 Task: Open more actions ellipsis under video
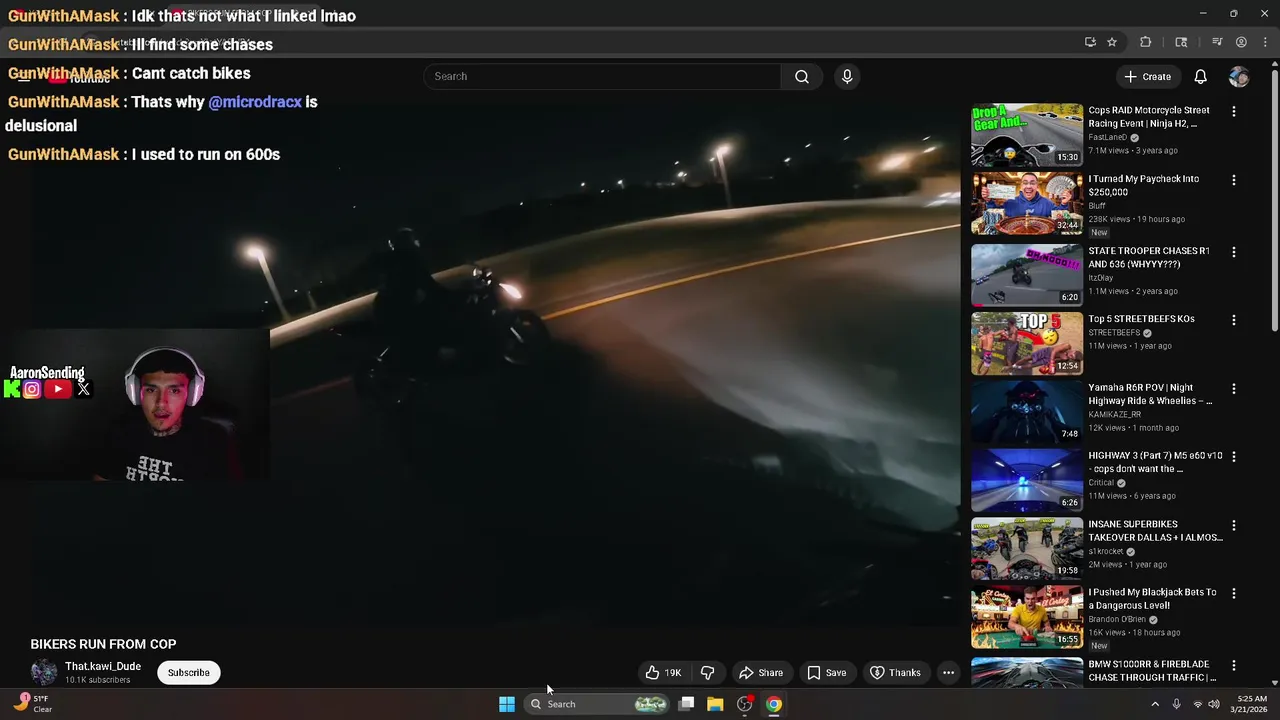tap(948, 673)
